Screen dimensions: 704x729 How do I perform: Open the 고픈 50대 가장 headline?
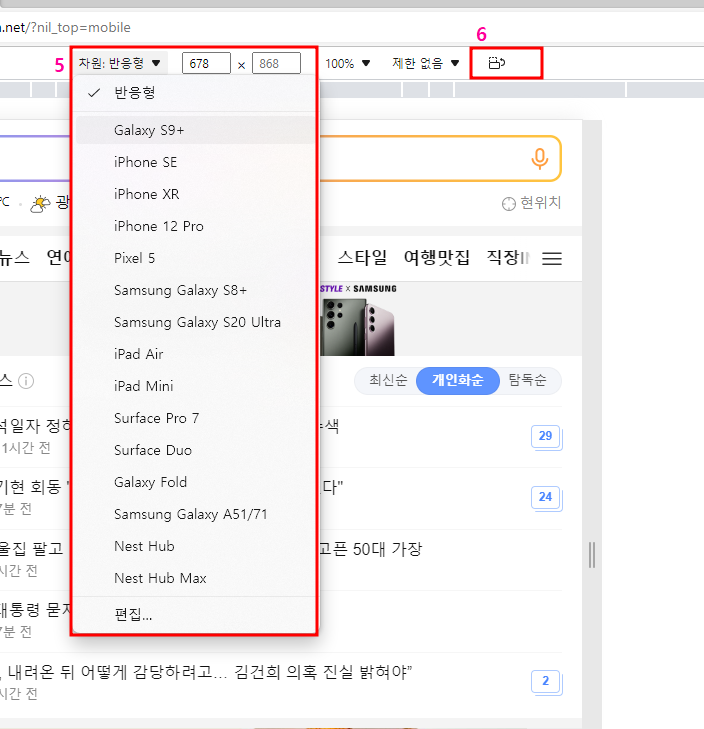371,550
